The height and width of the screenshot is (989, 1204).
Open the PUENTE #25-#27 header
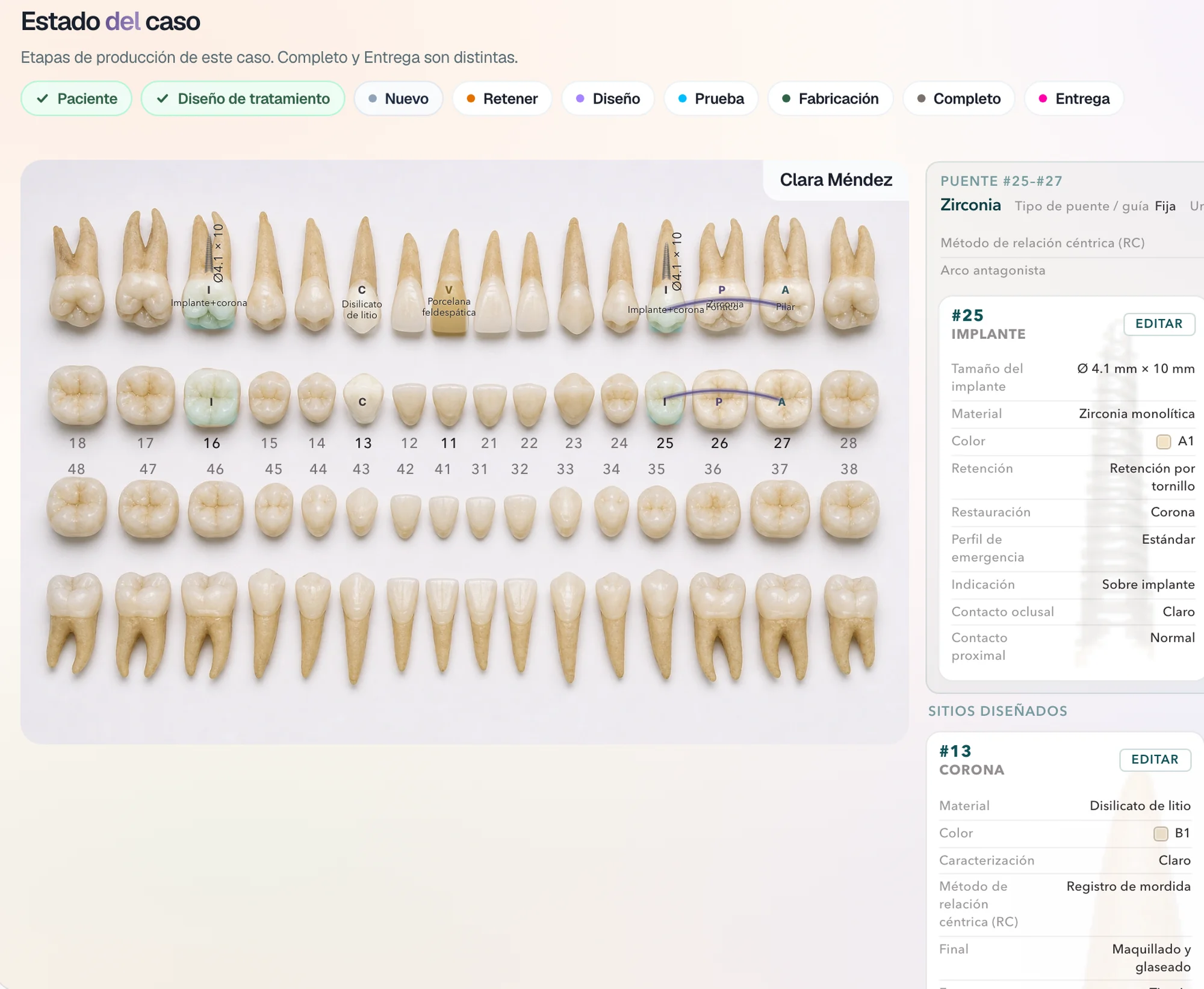pos(1001,181)
